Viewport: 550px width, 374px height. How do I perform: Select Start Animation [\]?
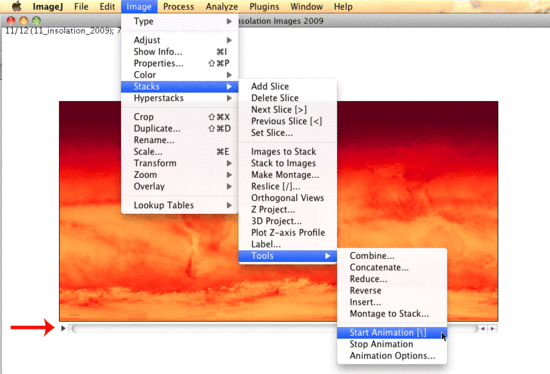[x=392, y=333]
